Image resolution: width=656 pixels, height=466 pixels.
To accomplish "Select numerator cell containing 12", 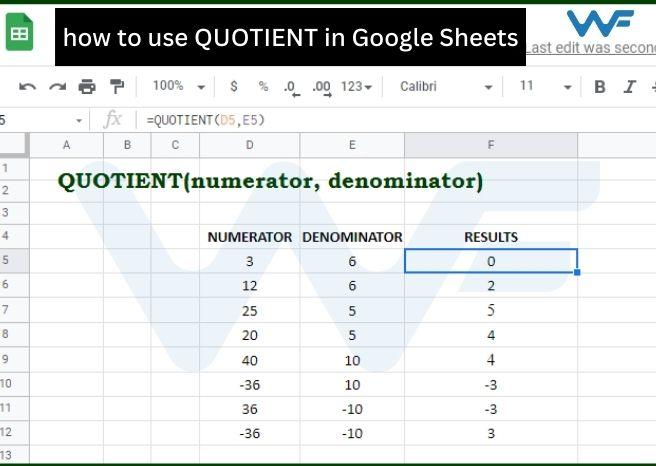I will [x=250, y=286].
